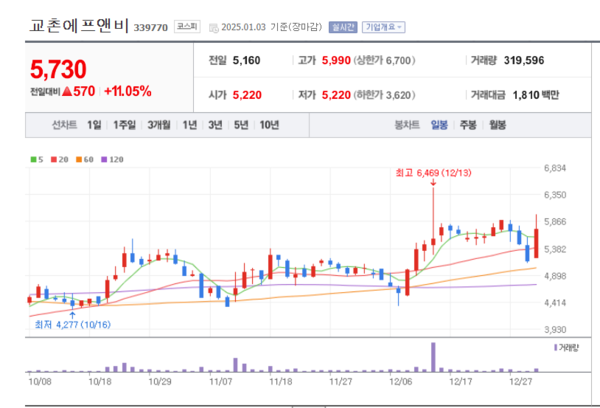Click the purple 120-day moving average swatch
The width and height of the screenshot is (600, 408).
[x=104, y=160]
